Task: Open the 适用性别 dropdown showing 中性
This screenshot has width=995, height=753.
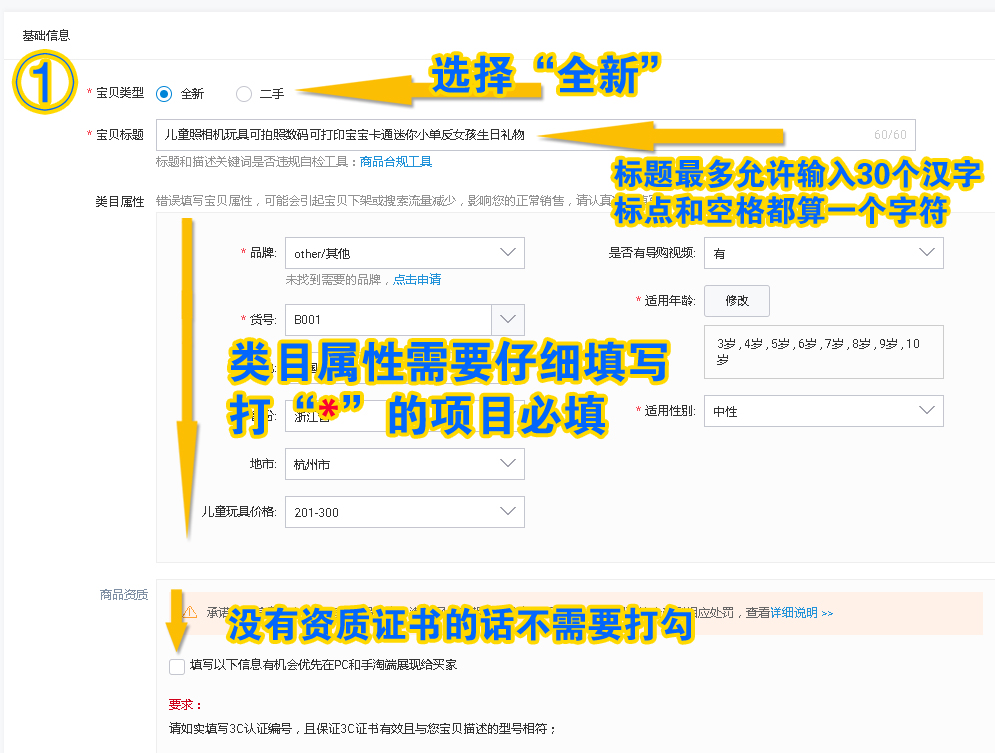Action: 823,411
